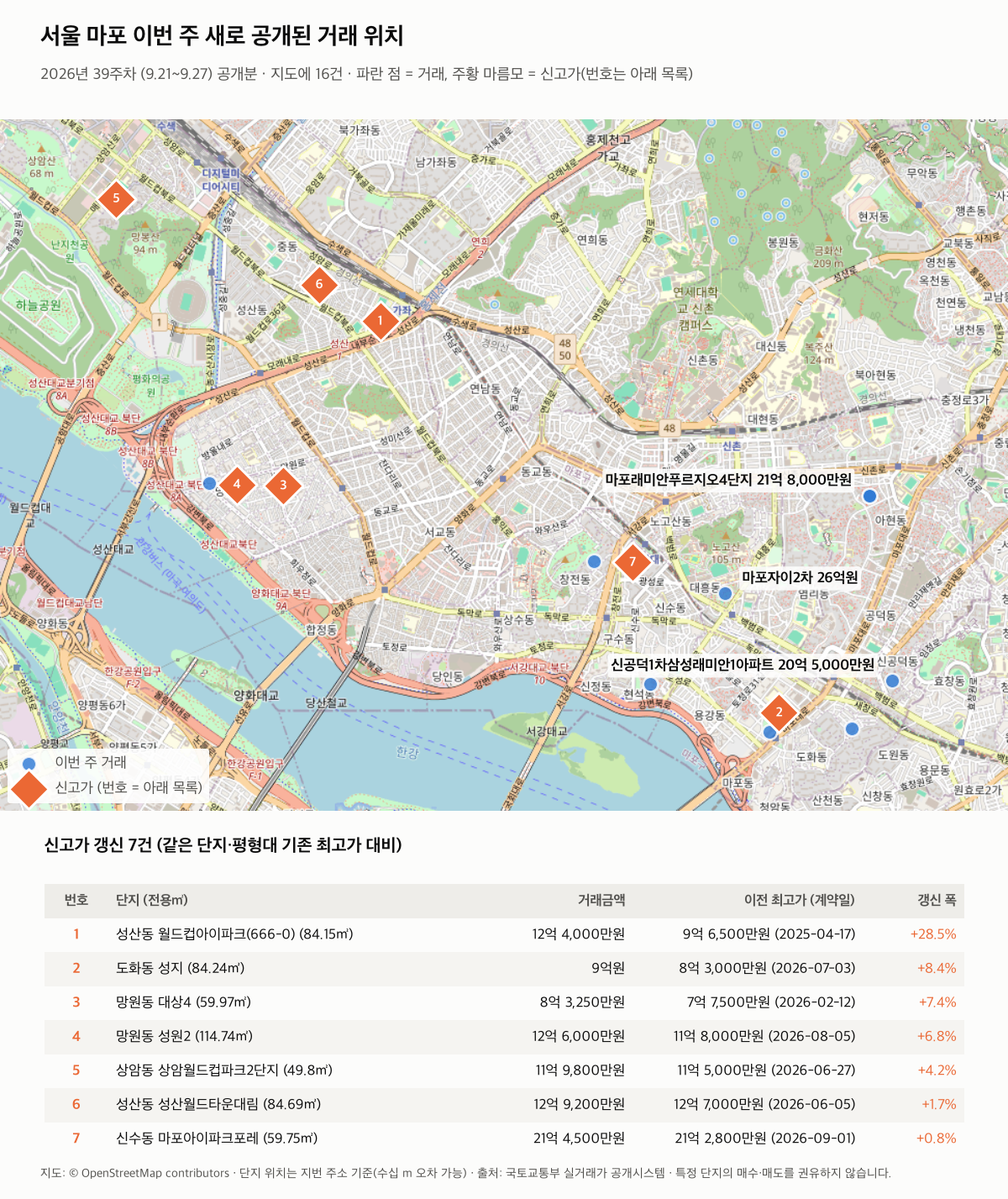
Task: Open diamond marker 5 near 상암동
Action: pyautogui.click(x=116, y=199)
